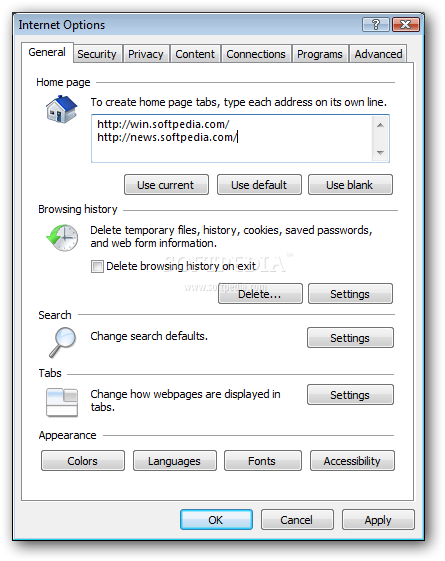This screenshot has height=561, width=445.
Task: Confirm with the OK button
Action: point(216,520)
